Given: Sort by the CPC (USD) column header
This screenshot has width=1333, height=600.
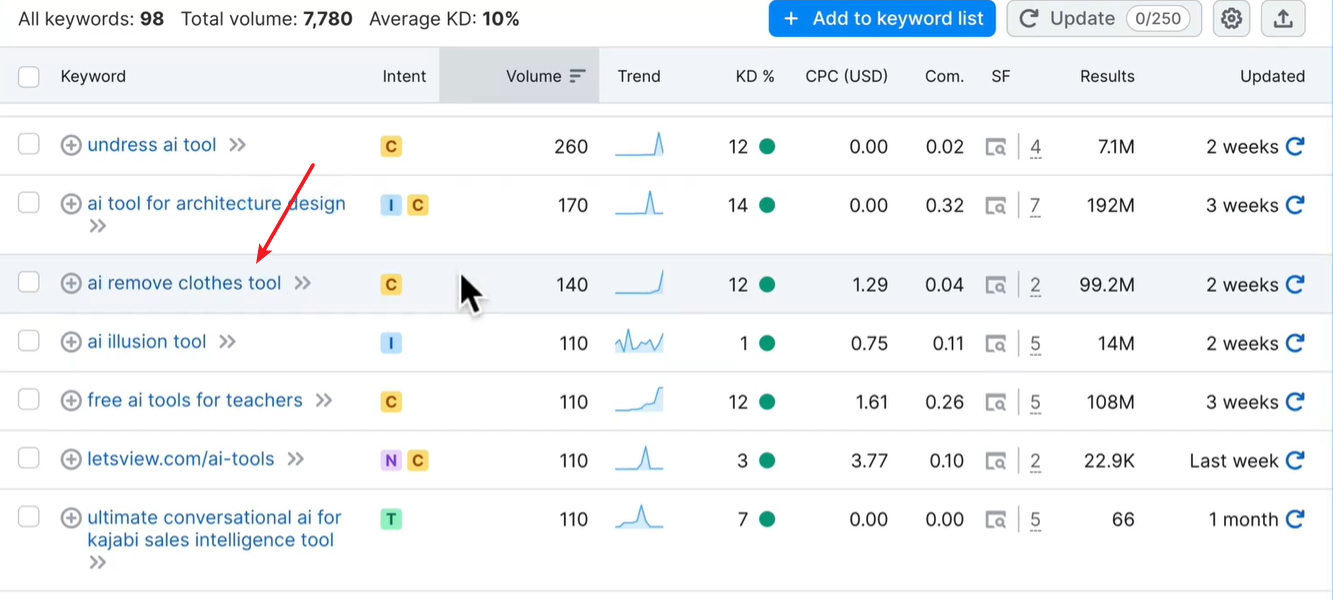Looking at the screenshot, I should [846, 76].
